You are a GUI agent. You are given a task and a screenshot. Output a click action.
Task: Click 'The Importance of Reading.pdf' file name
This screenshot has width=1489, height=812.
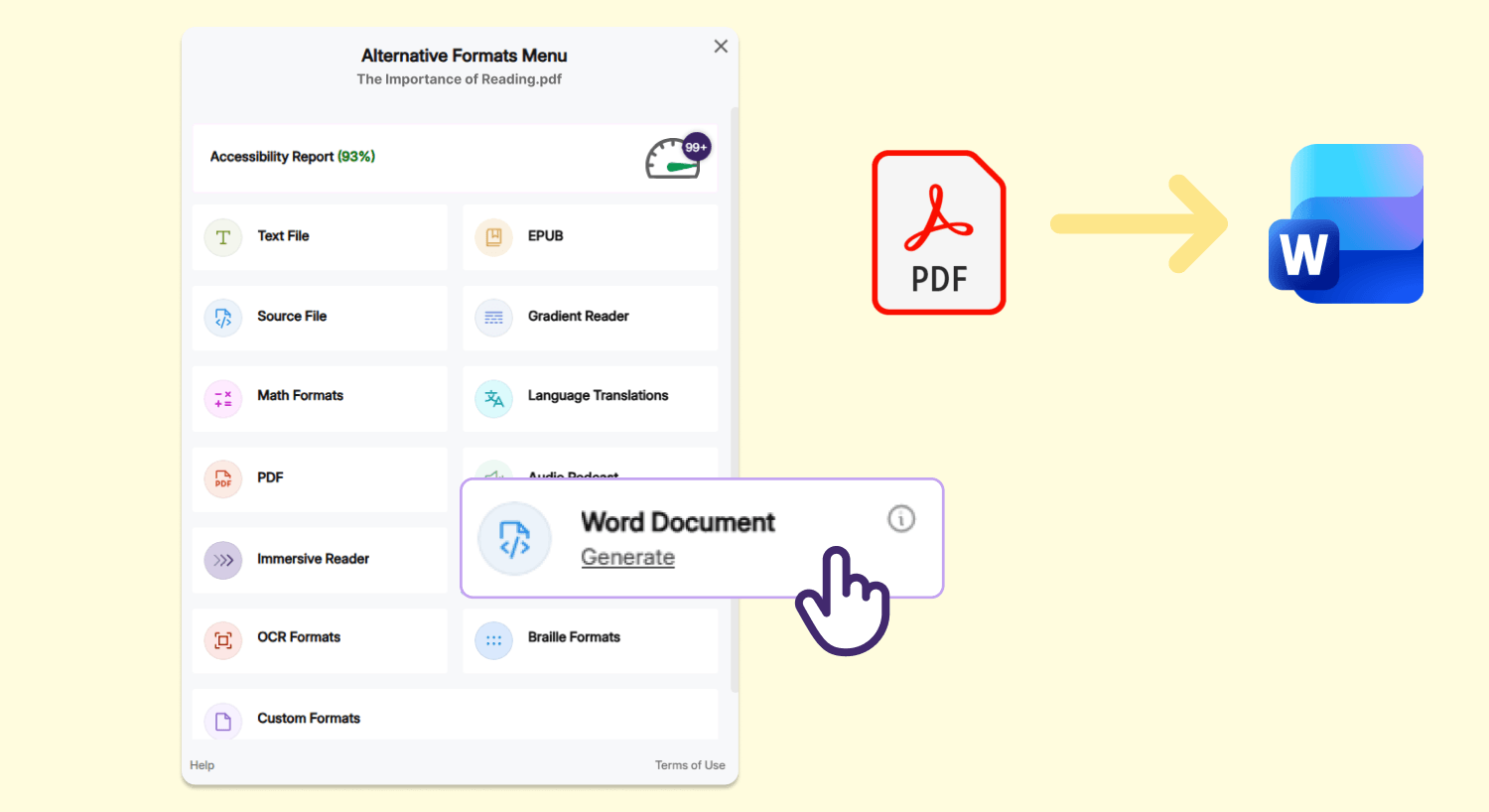(x=460, y=79)
